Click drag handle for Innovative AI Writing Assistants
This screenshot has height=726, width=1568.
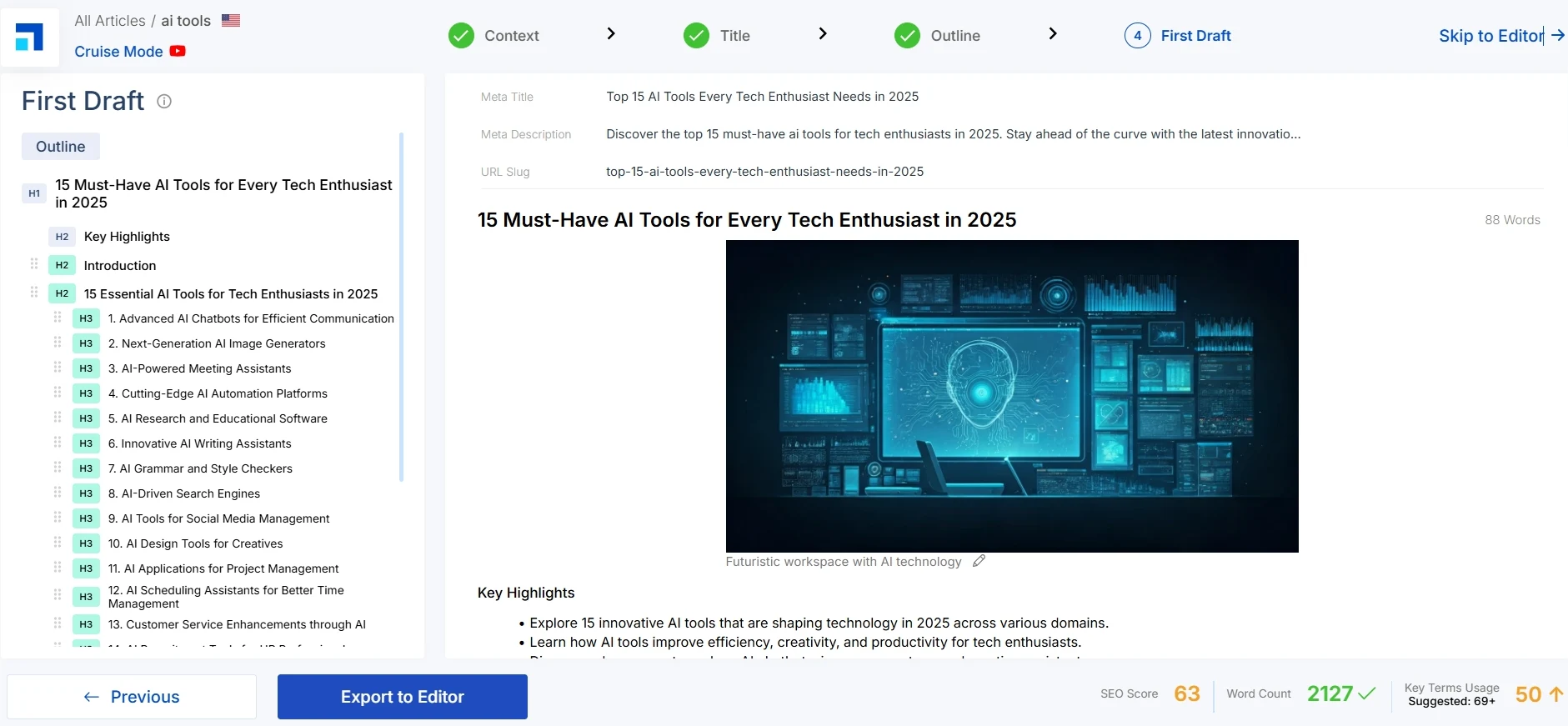click(58, 443)
